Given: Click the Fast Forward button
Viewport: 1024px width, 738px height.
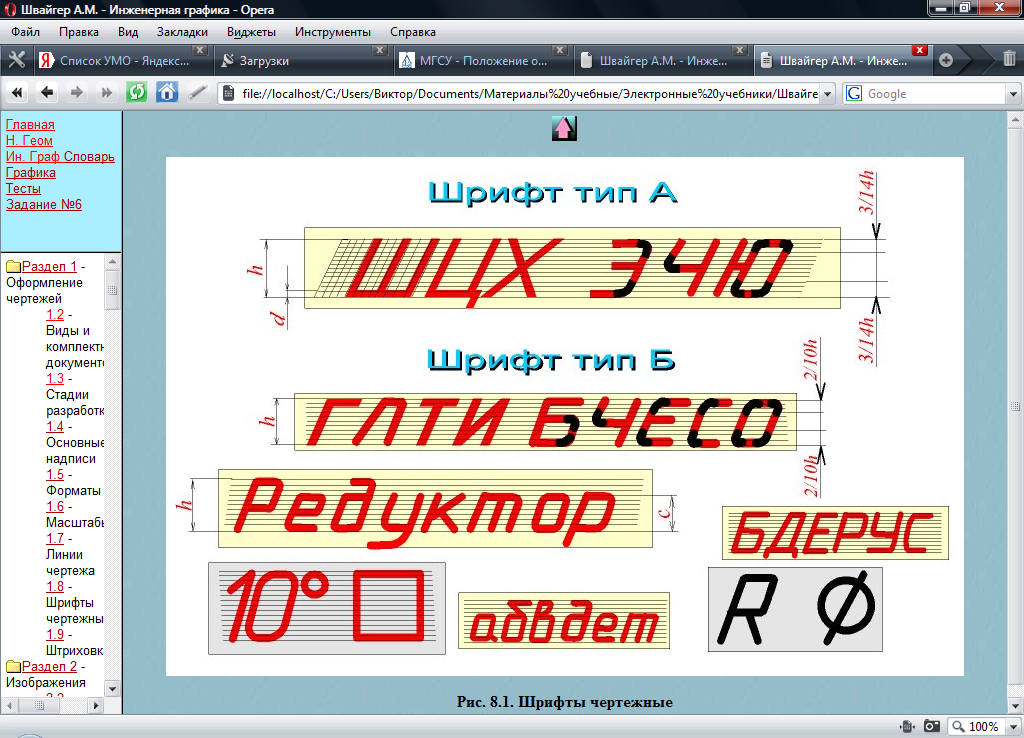Looking at the screenshot, I should coord(106,93).
